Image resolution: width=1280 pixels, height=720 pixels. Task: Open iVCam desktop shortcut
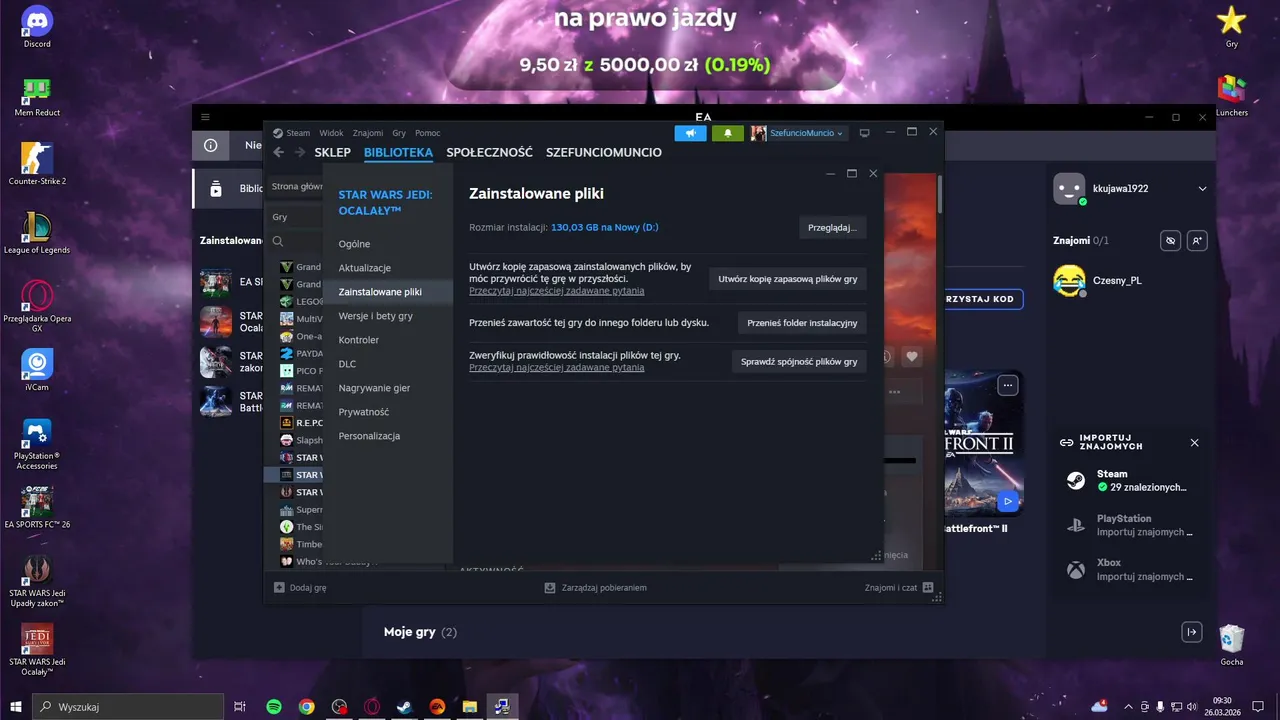37,369
